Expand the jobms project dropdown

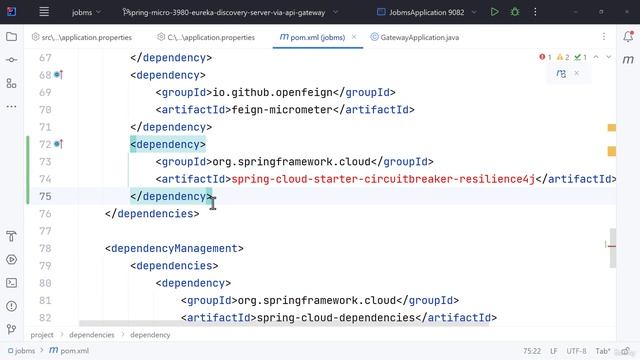coord(86,12)
